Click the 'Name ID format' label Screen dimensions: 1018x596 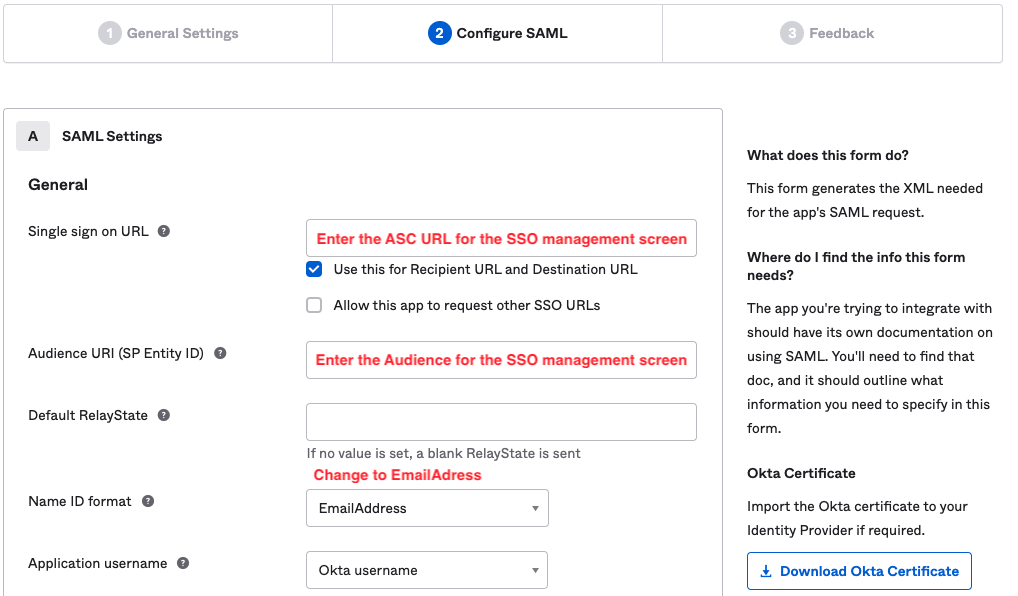coord(80,501)
